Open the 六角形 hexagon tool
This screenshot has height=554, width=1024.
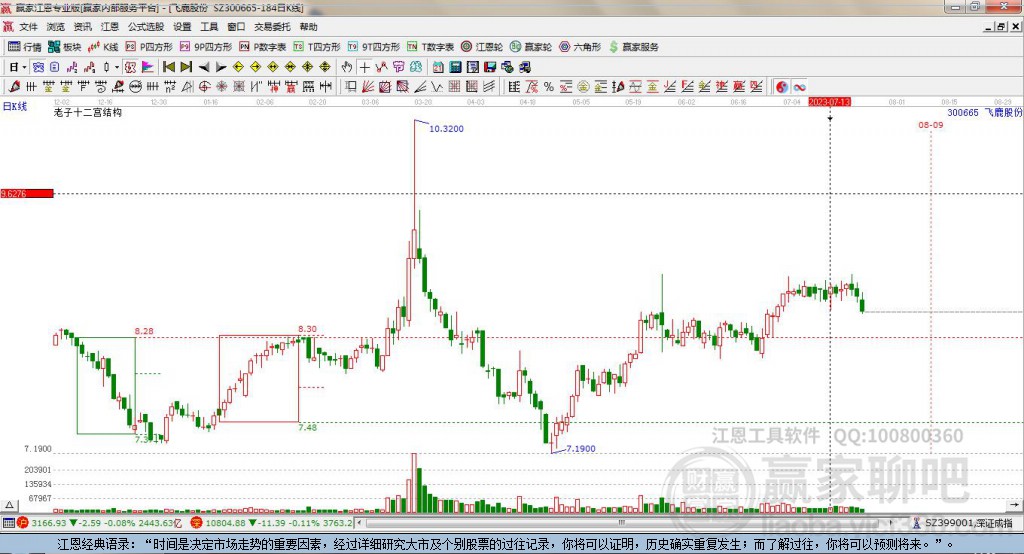point(577,47)
